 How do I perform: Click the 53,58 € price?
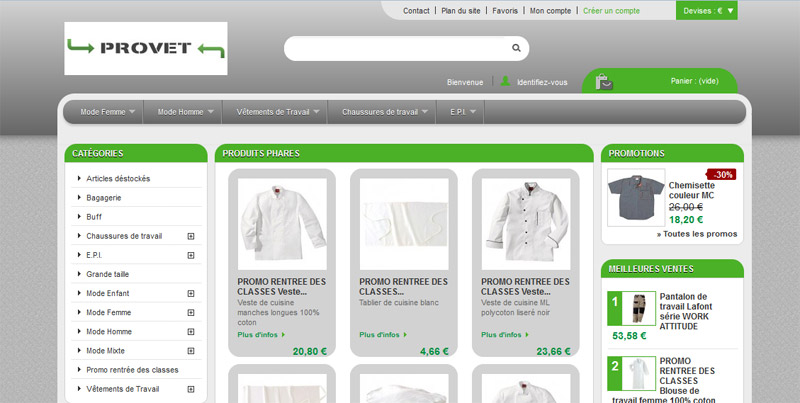629,336
